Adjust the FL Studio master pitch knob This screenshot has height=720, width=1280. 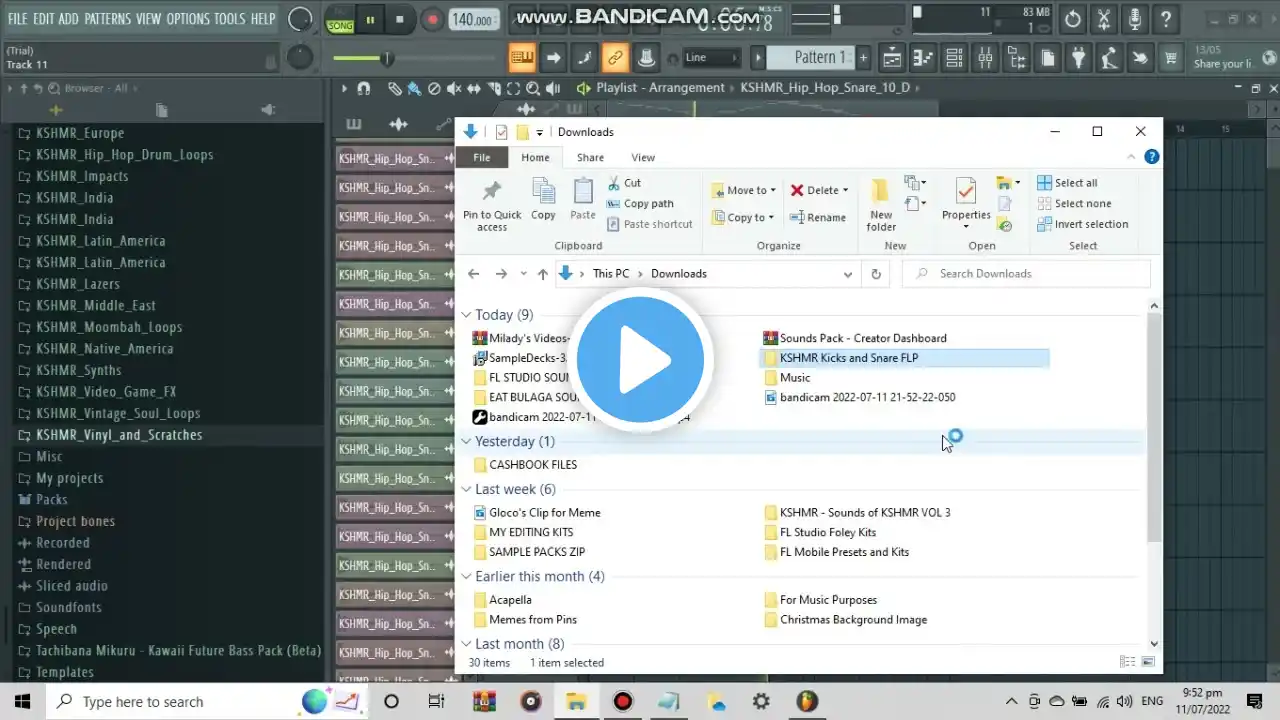point(299,57)
